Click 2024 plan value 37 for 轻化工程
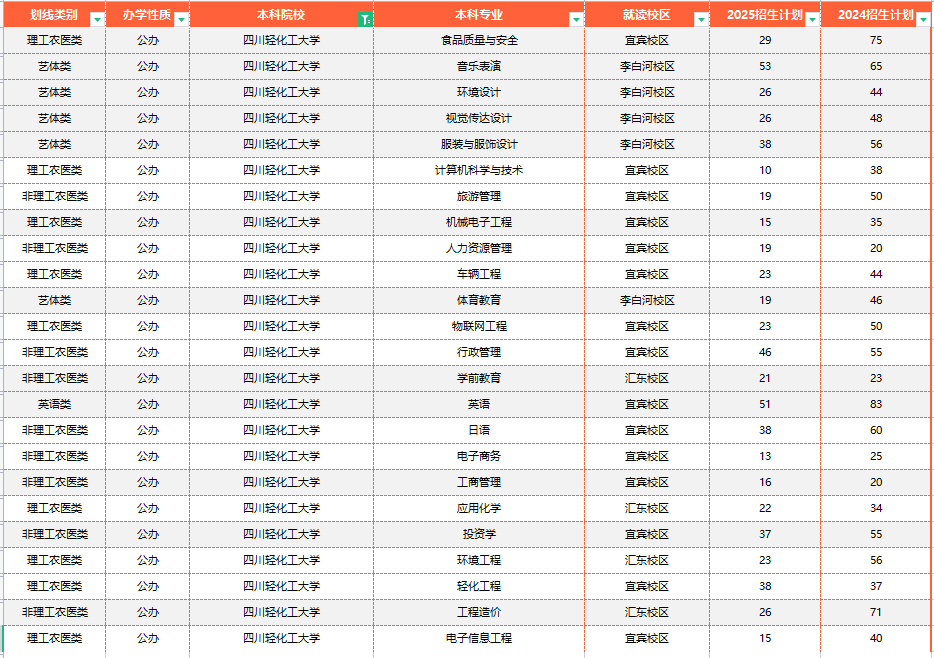This screenshot has width=934, height=658. (x=876, y=587)
